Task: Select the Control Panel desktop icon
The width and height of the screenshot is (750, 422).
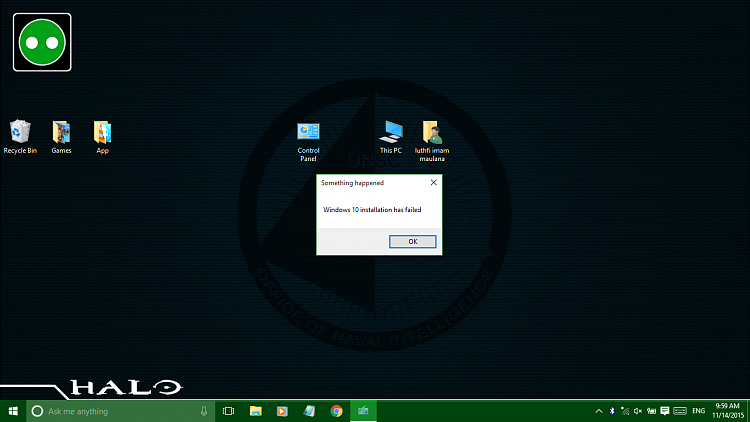Action: 308,142
